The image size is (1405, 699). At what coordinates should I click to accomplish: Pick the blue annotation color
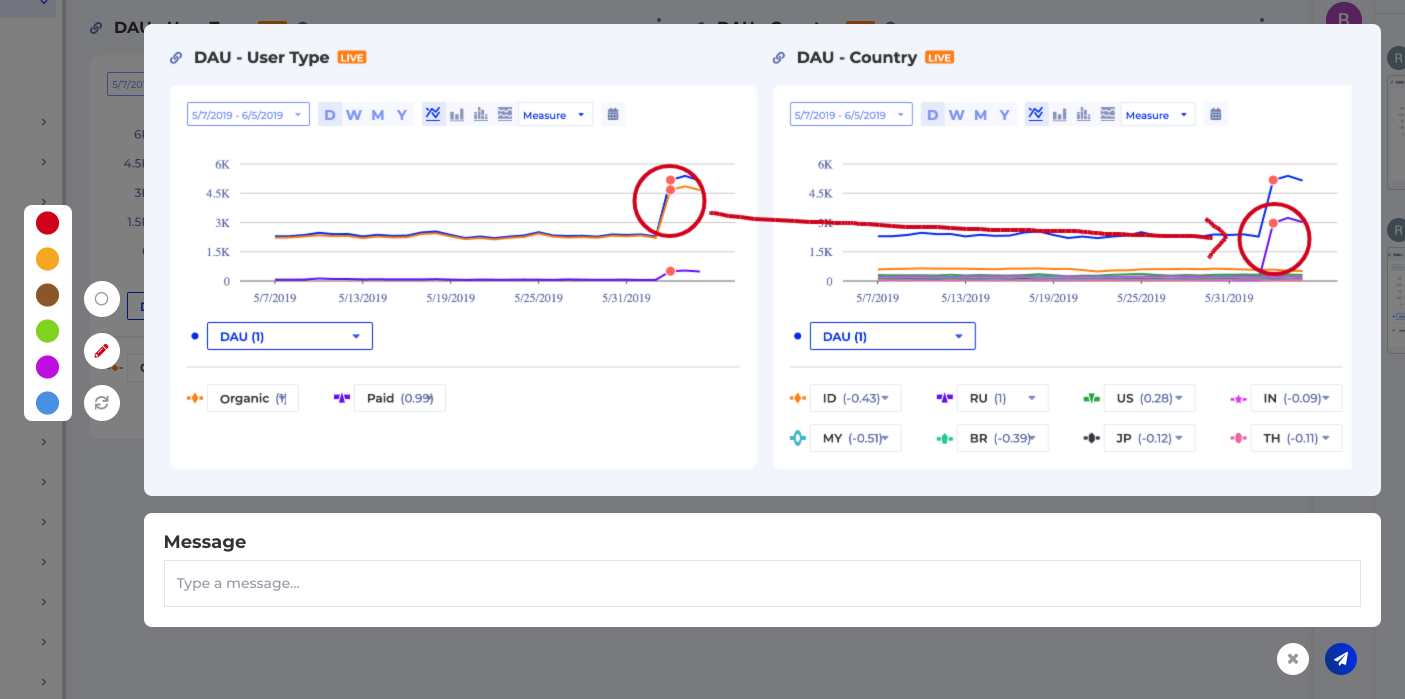click(x=47, y=403)
